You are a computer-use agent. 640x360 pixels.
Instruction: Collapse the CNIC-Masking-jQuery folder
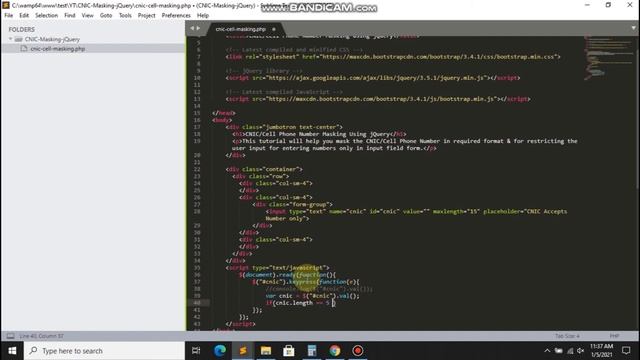(11, 39)
